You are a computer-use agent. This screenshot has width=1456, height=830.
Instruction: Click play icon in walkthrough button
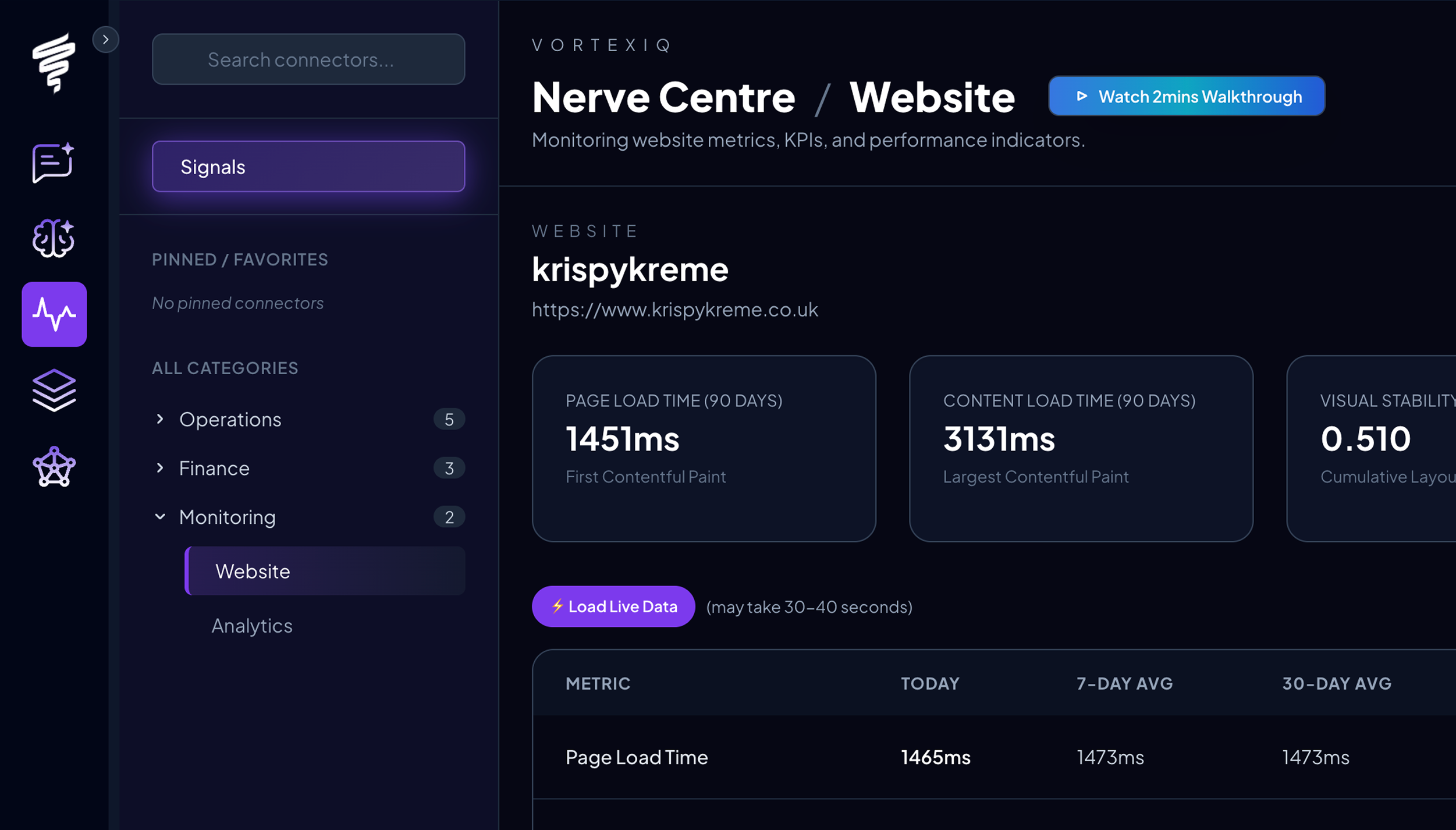(x=1081, y=96)
